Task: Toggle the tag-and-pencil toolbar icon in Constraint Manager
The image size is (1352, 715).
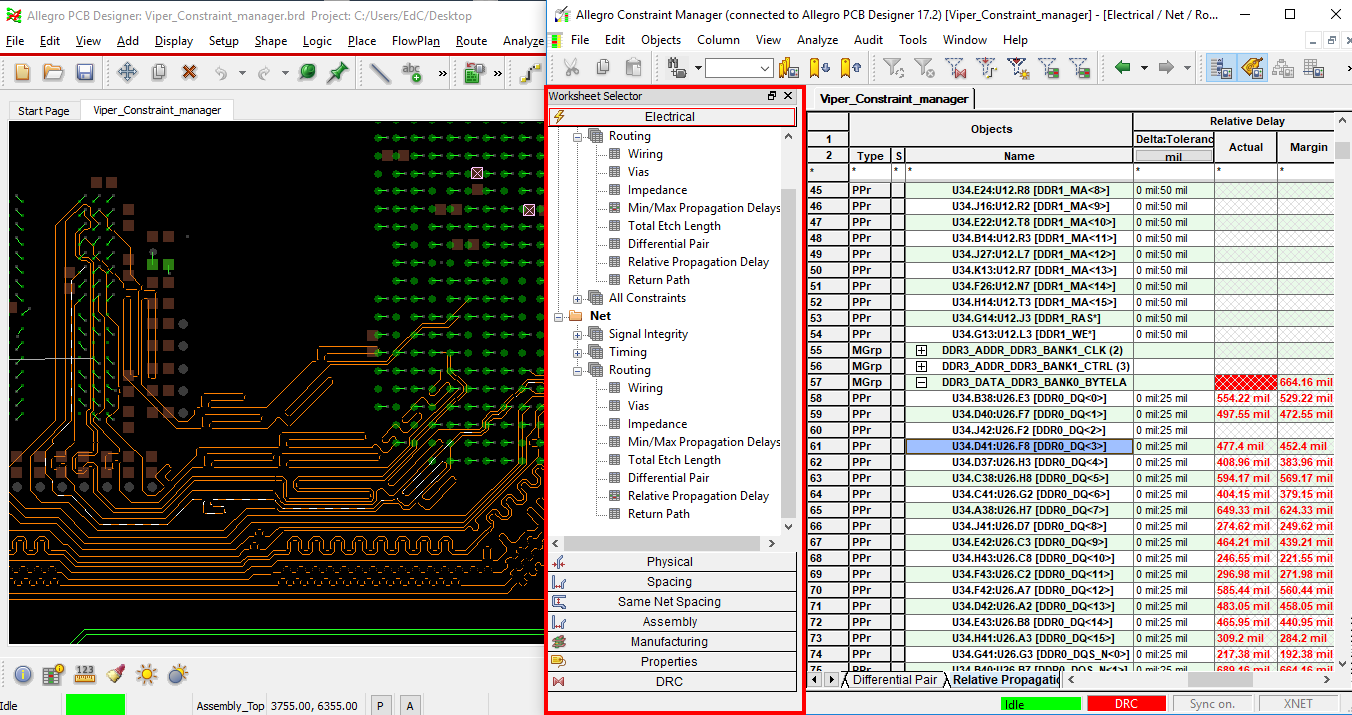Action: tap(1252, 68)
